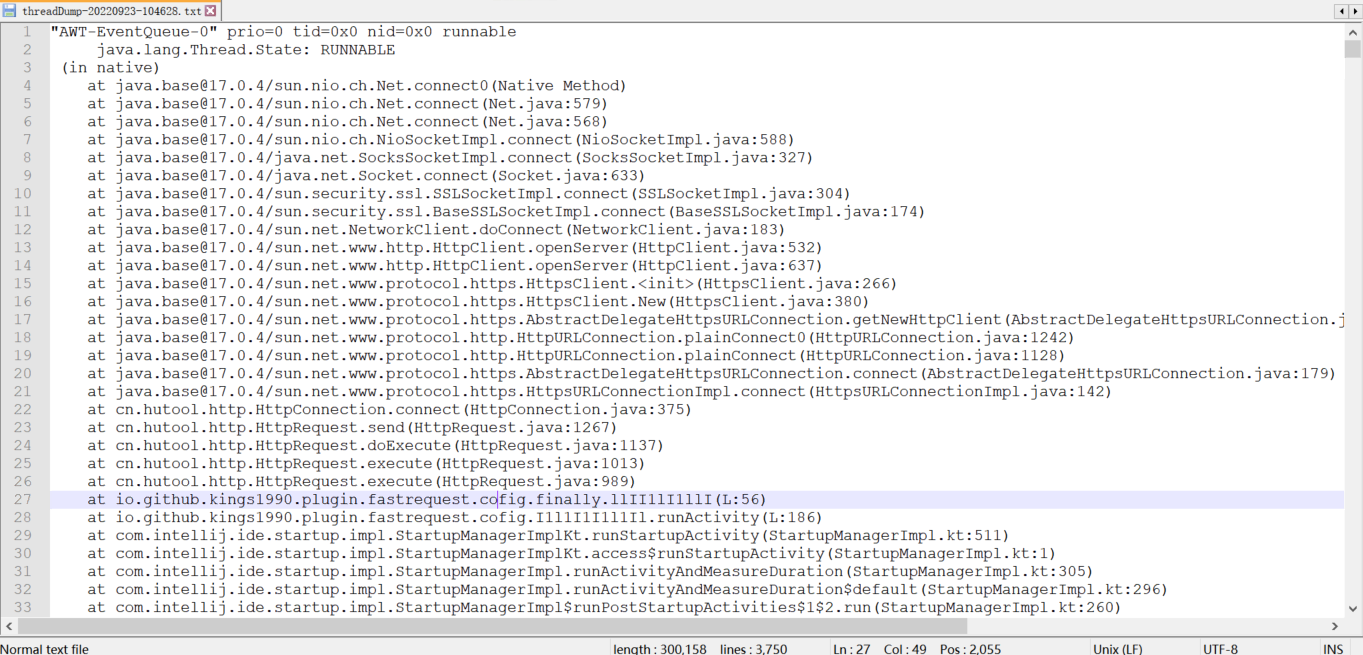The width and height of the screenshot is (1363, 655).
Task: Close the threadDump-20220923-104628.txt tab
Action: pyautogui.click(x=211, y=11)
